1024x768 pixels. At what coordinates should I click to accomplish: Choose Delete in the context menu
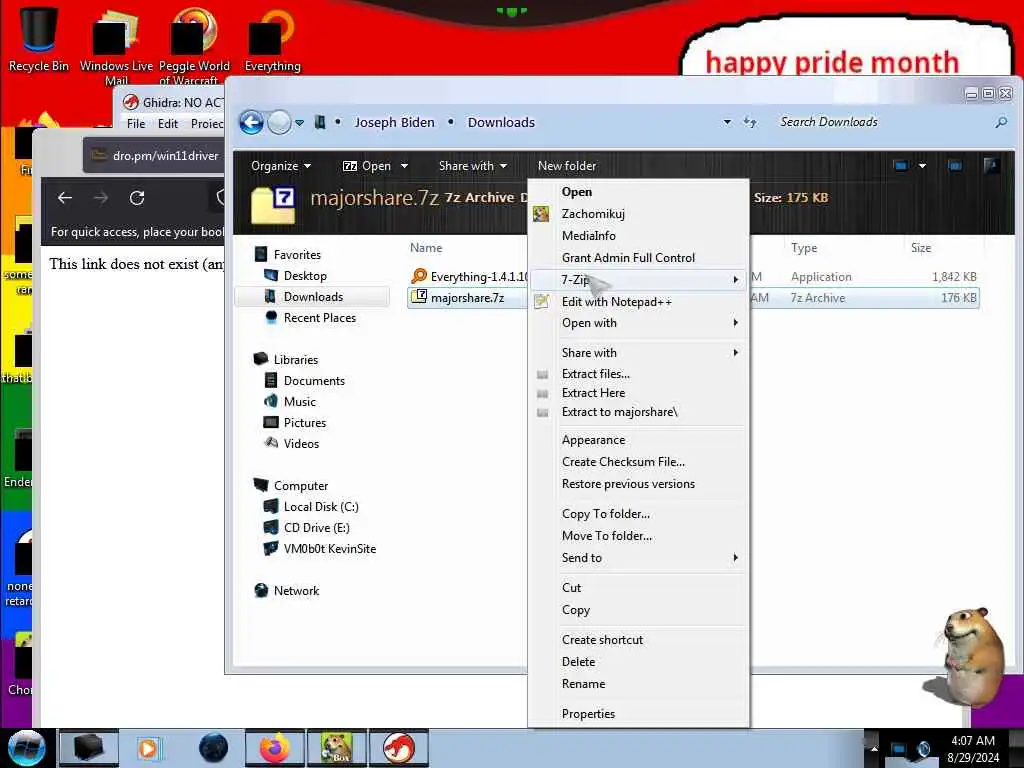pos(639,662)
